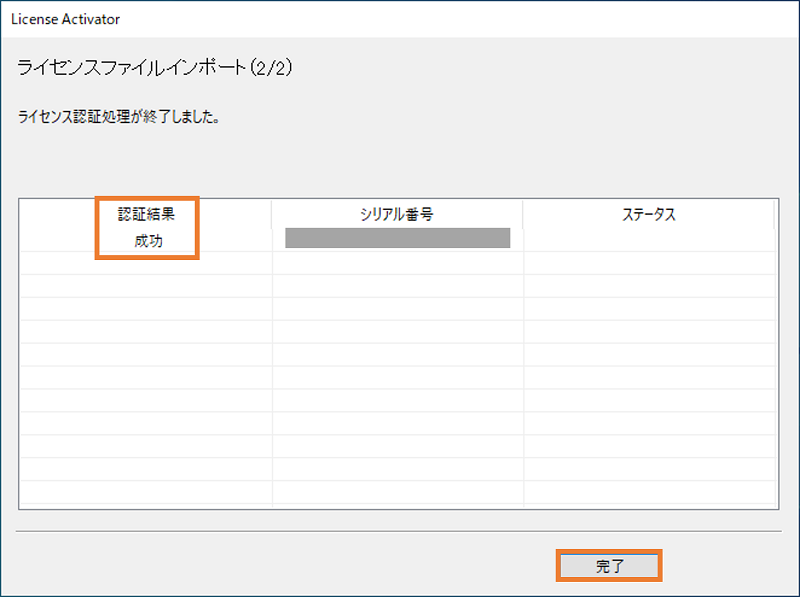Screen dimensions: 800x597
Task: Click the ライセンス認証処理が終了しました message text
Action: point(119,117)
